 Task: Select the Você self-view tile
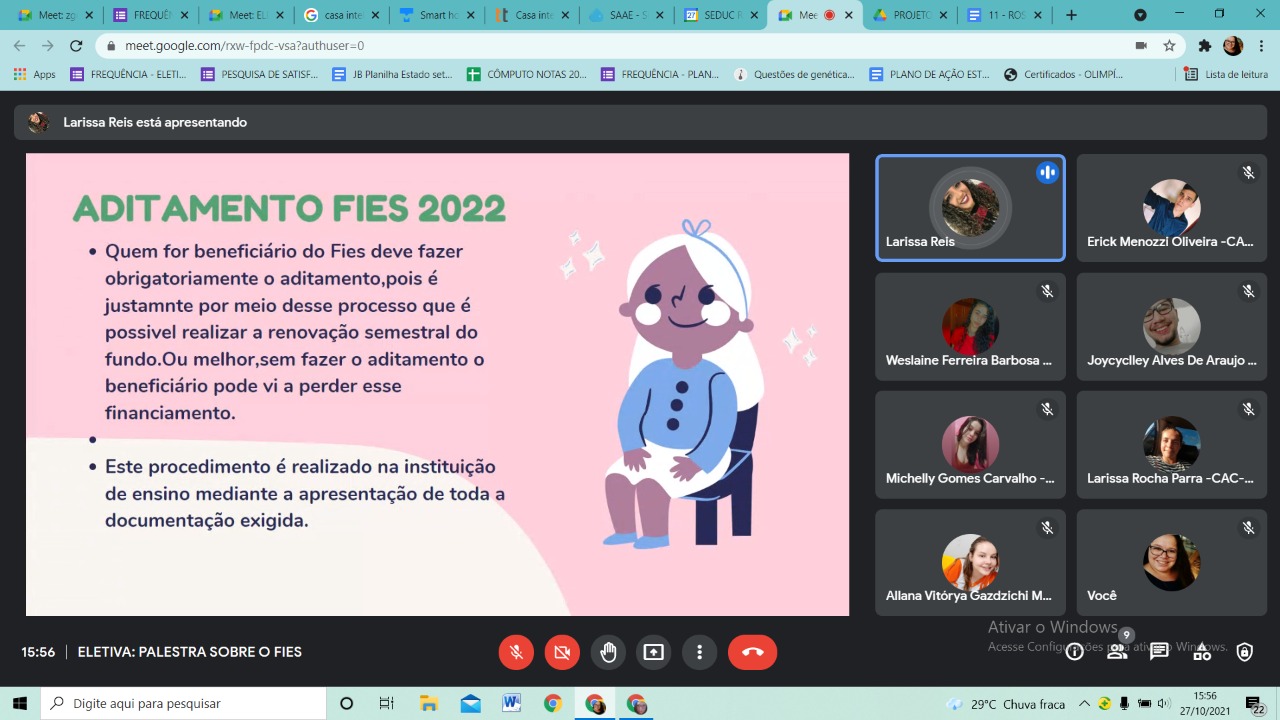pyautogui.click(x=1171, y=563)
